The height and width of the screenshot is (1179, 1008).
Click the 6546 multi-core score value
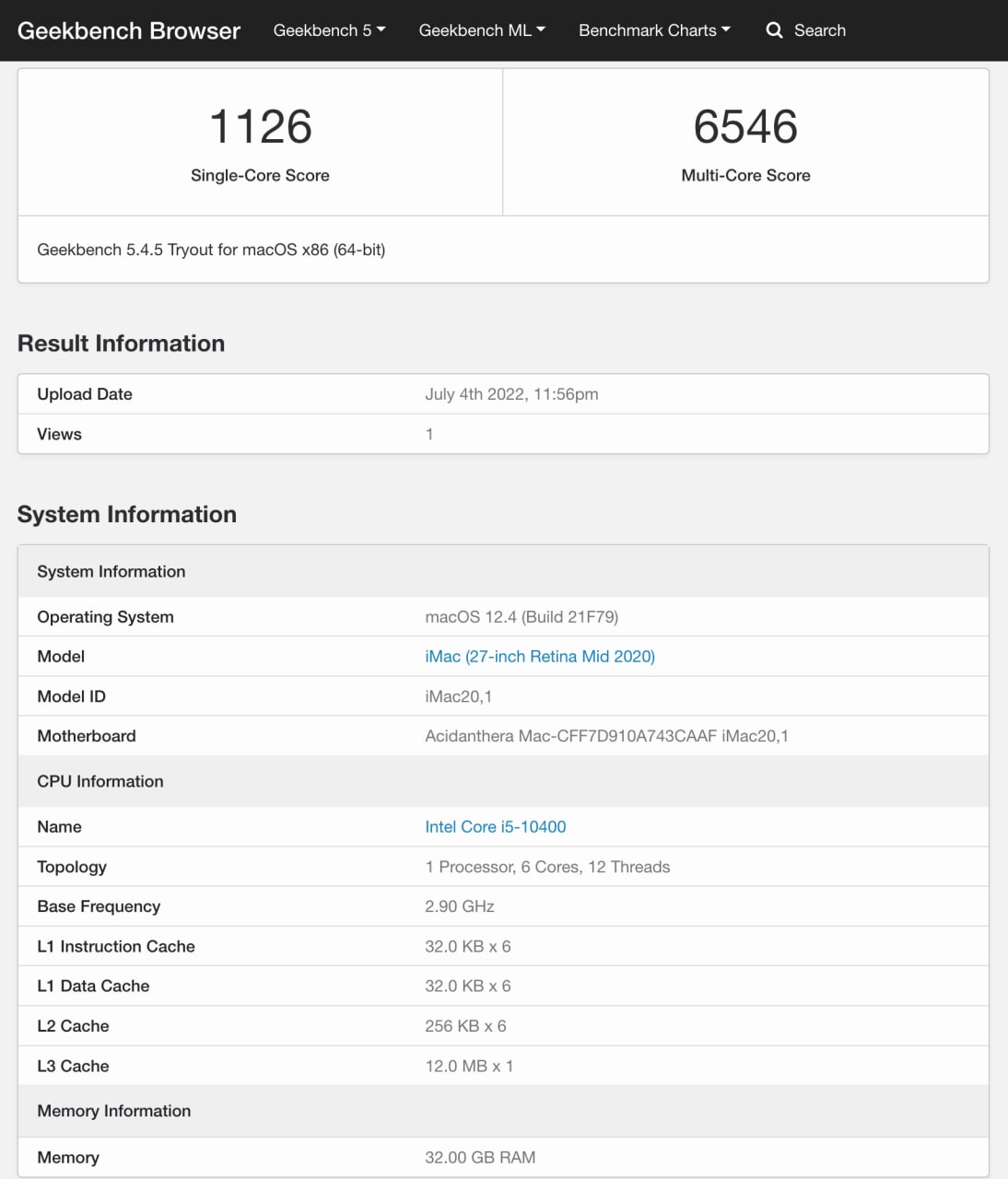point(745,126)
